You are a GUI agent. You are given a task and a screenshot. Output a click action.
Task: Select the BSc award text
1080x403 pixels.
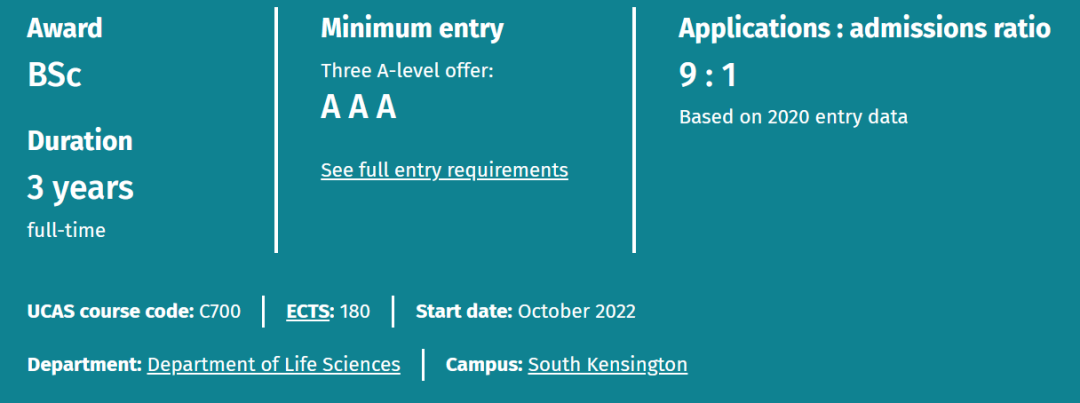point(54,76)
